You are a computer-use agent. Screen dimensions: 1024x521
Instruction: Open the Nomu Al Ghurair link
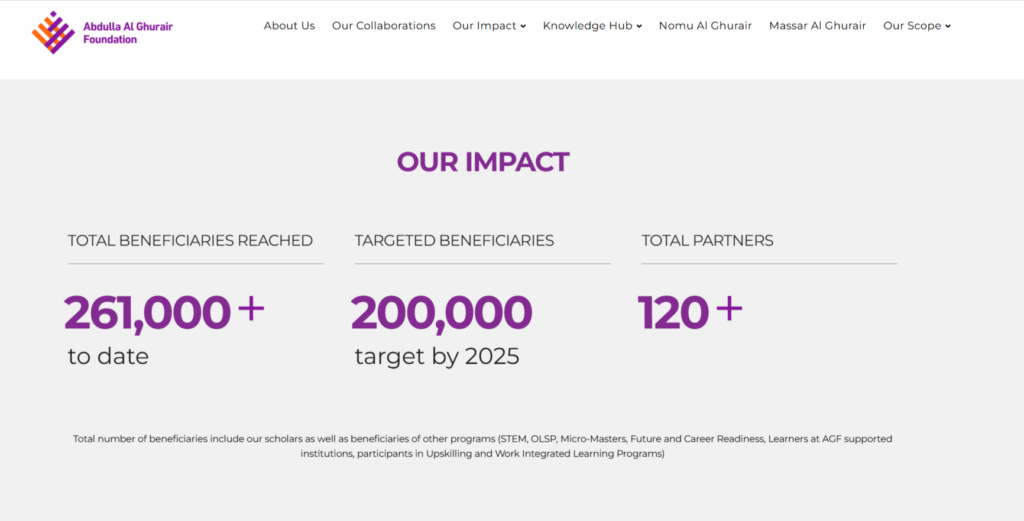point(705,26)
